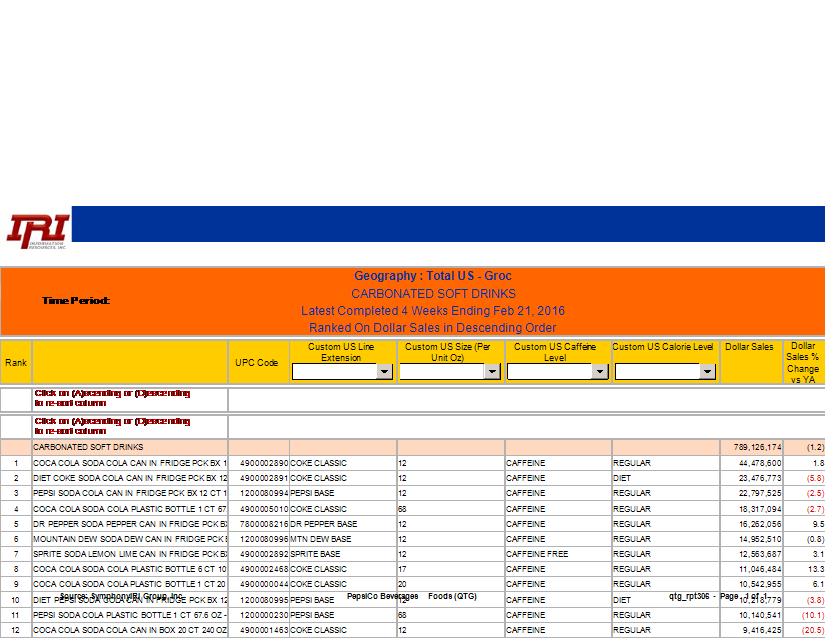825x638 pixels.
Task: Click the 'Custom US Caffeine Level' header label
Action: point(555,352)
